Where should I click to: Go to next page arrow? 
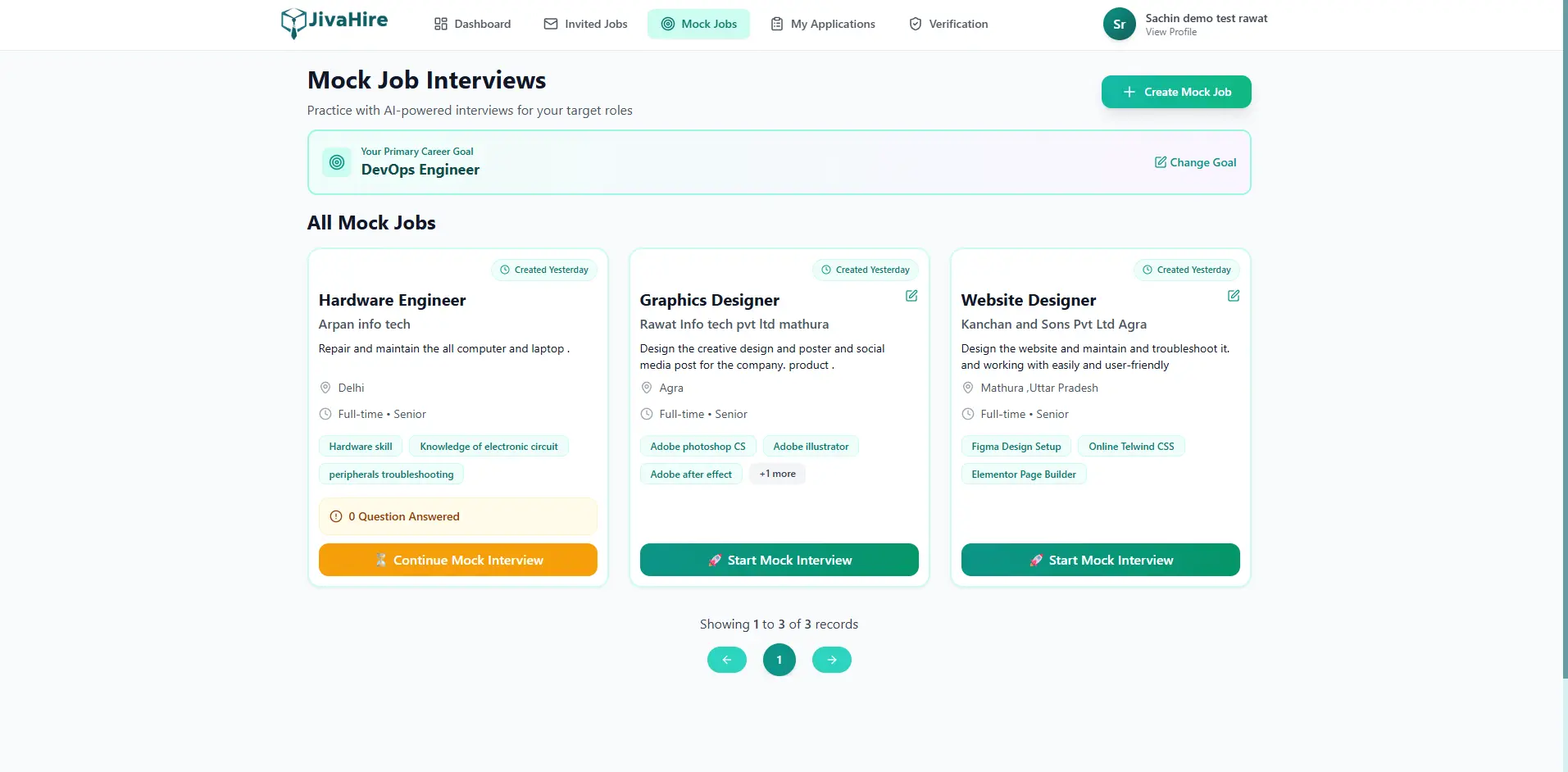coord(831,660)
